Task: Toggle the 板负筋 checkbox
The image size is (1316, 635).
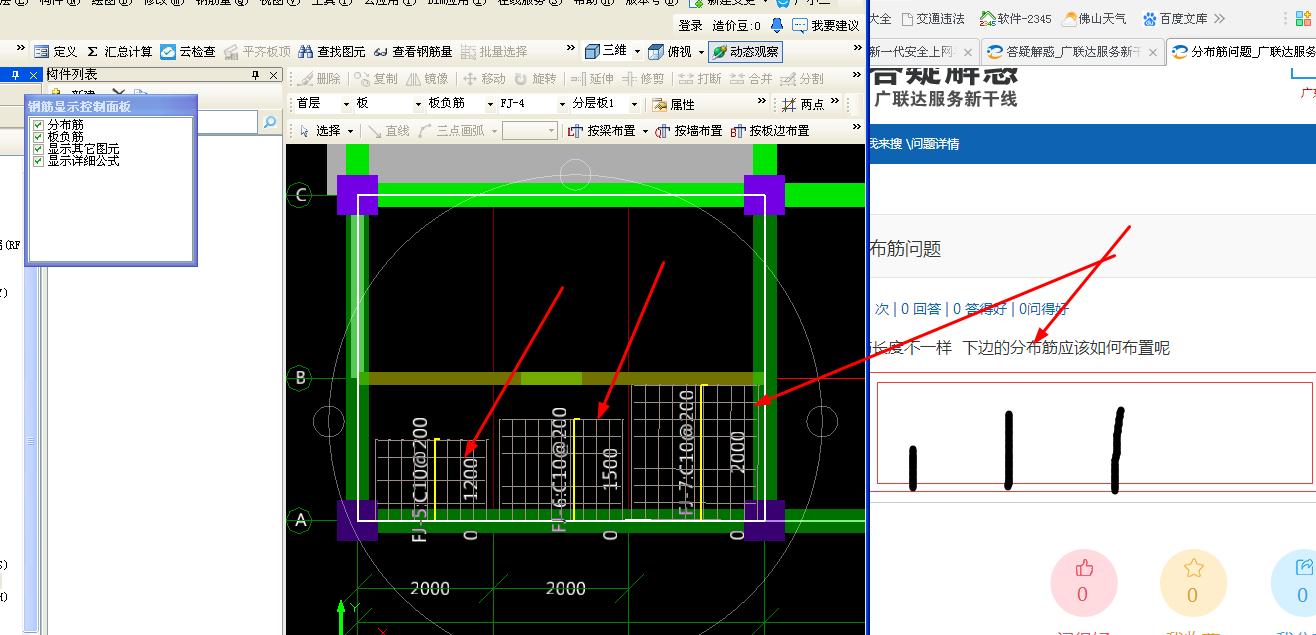Action: 38,137
